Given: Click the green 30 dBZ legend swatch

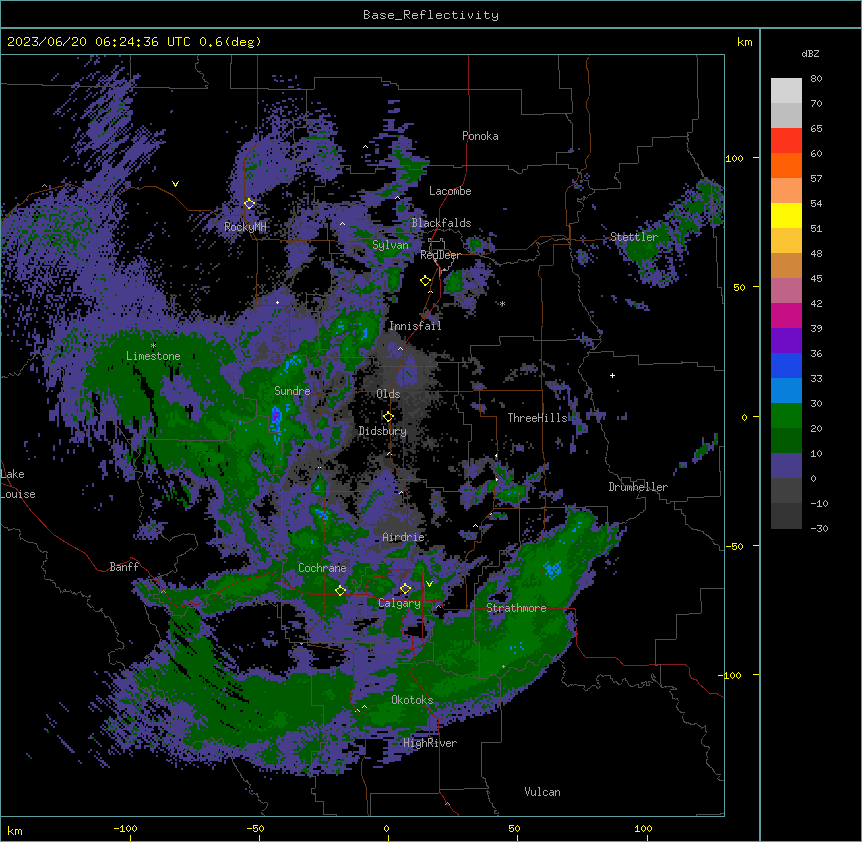Looking at the screenshot, I should coord(786,416).
